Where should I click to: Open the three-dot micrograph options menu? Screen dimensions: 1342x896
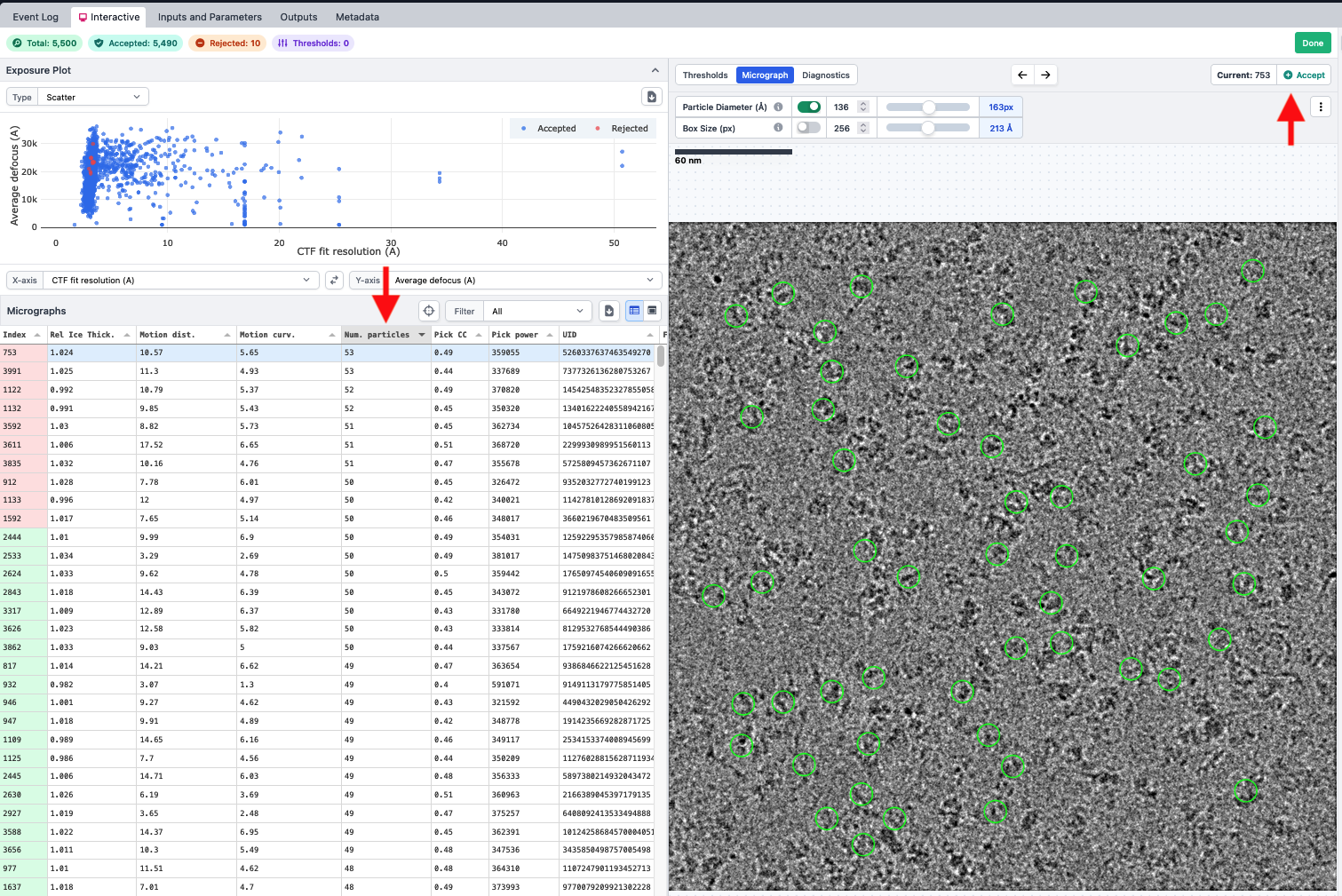tap(1321, 107)
